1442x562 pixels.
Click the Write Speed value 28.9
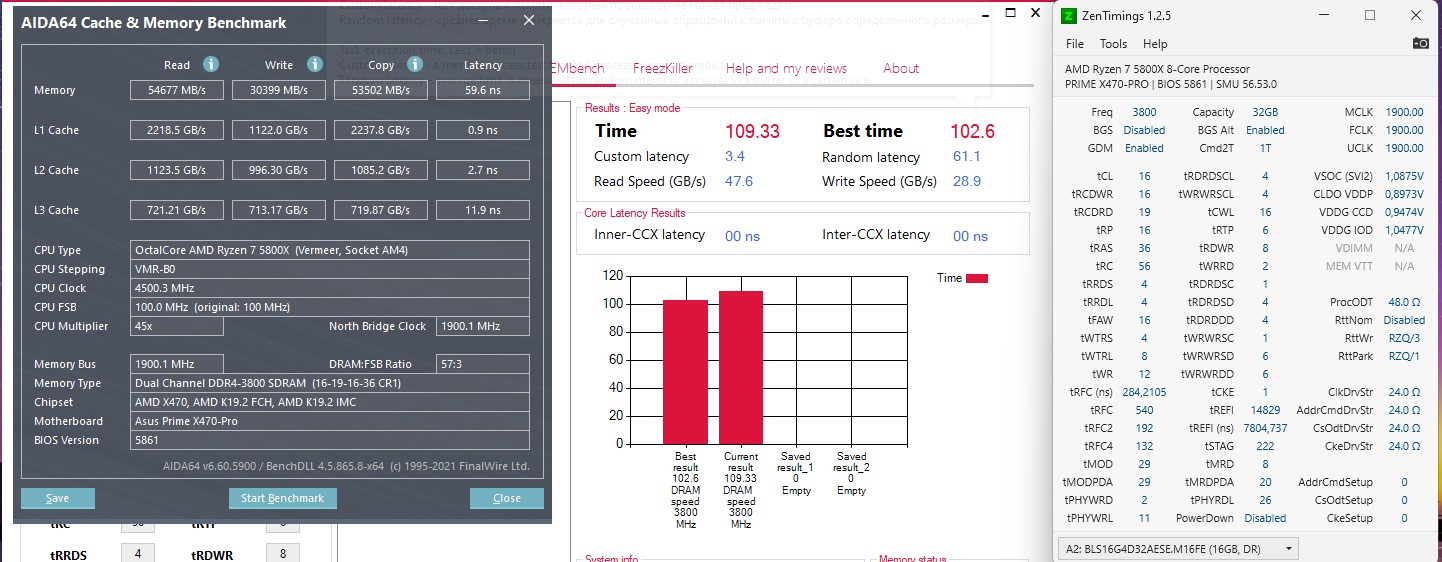pyautogui.click(x=967, y=181)
